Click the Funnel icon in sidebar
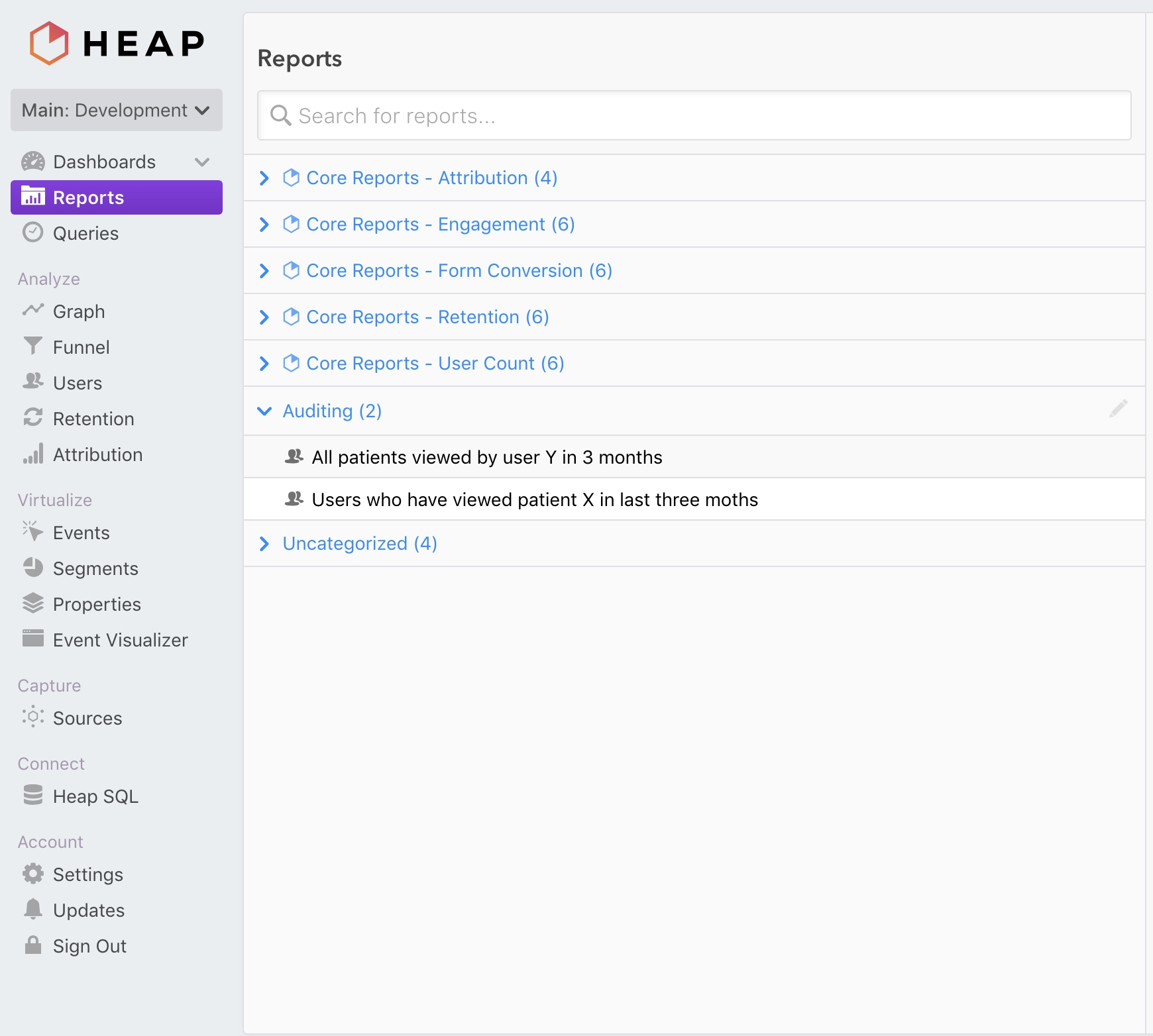This screenshot has width=1153, height=1036. pyautogui.click(x=32, y=346)
